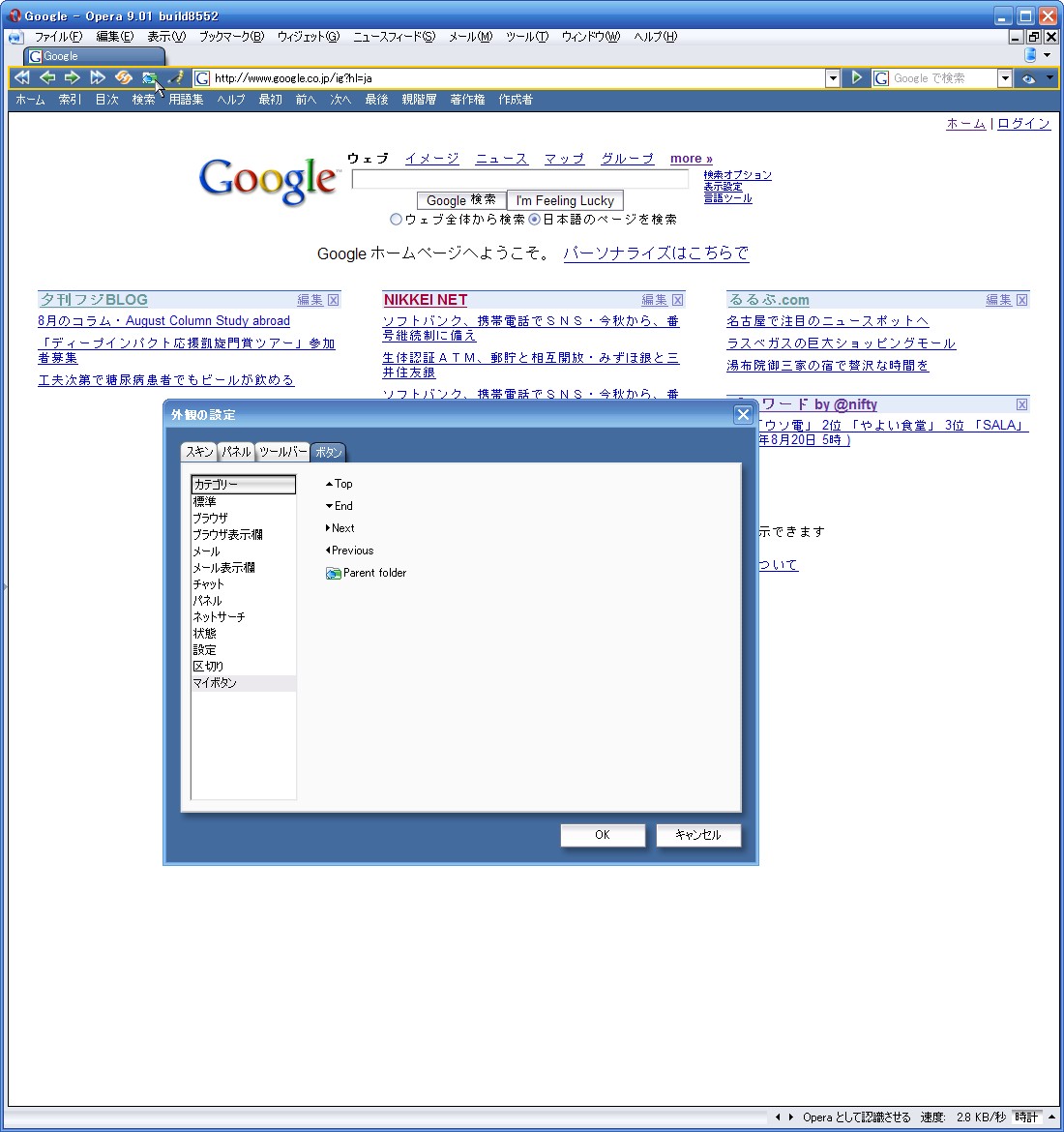1064x1132 pixels.
Task: Click the blue trash can icon
Action: 1031,55
